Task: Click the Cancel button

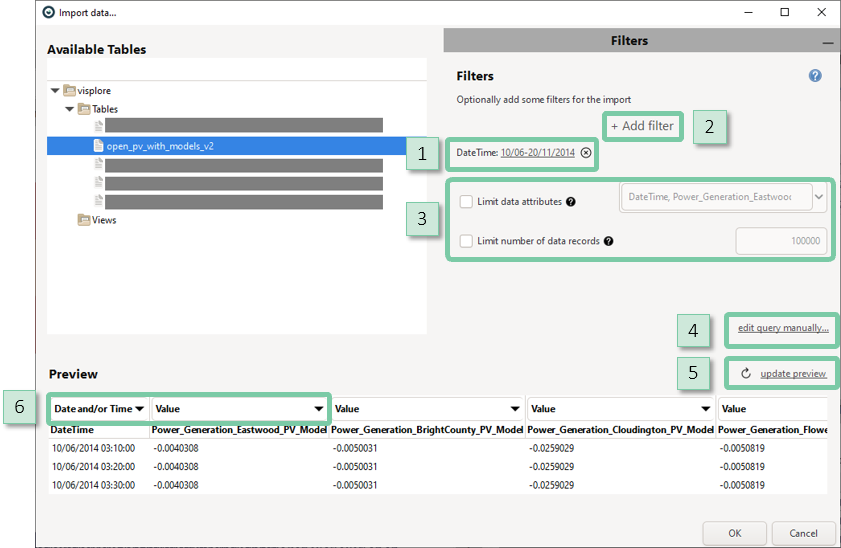Action: point(803,534)
